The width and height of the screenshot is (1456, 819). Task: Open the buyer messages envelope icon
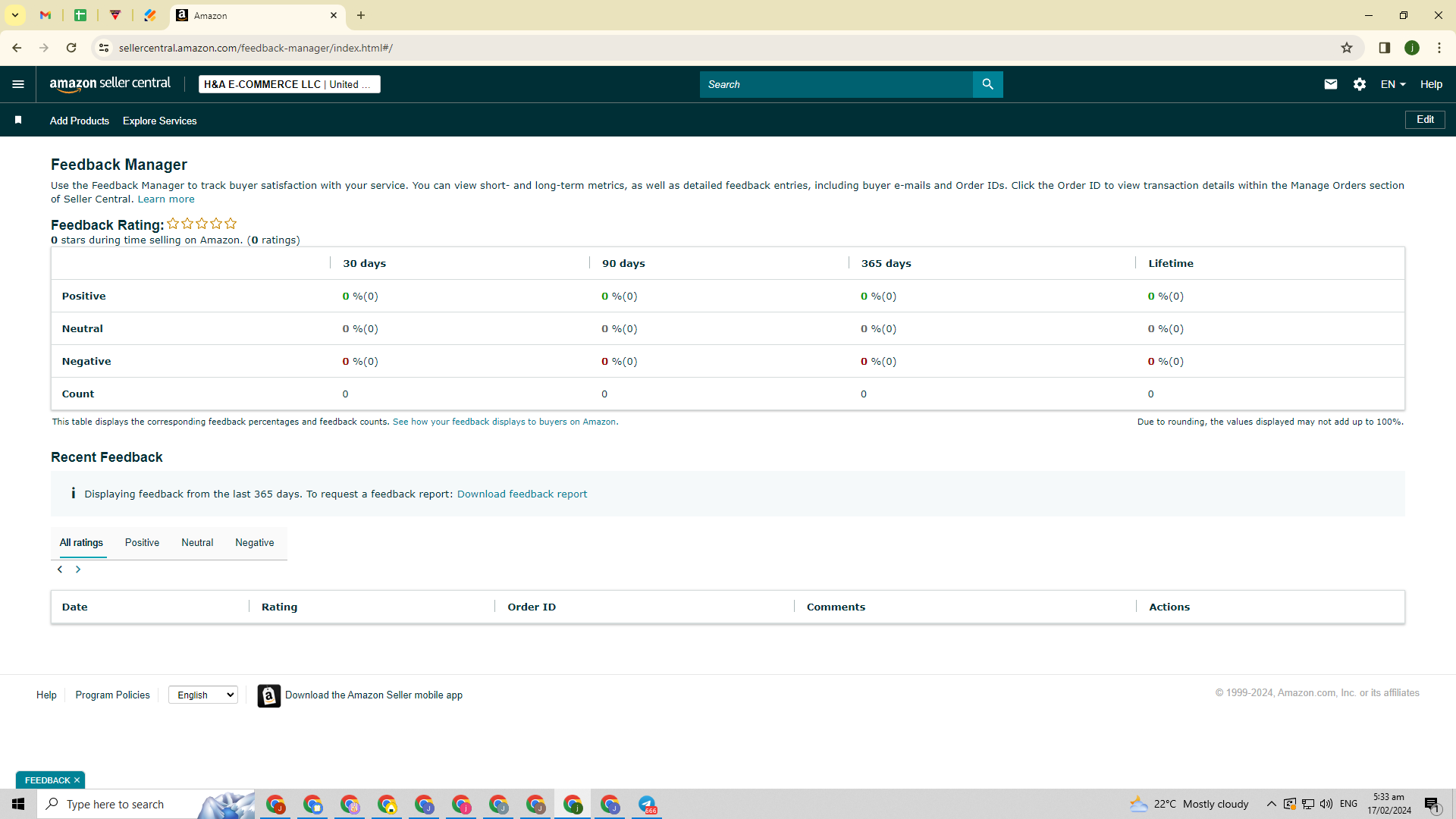click(1330, 84)
